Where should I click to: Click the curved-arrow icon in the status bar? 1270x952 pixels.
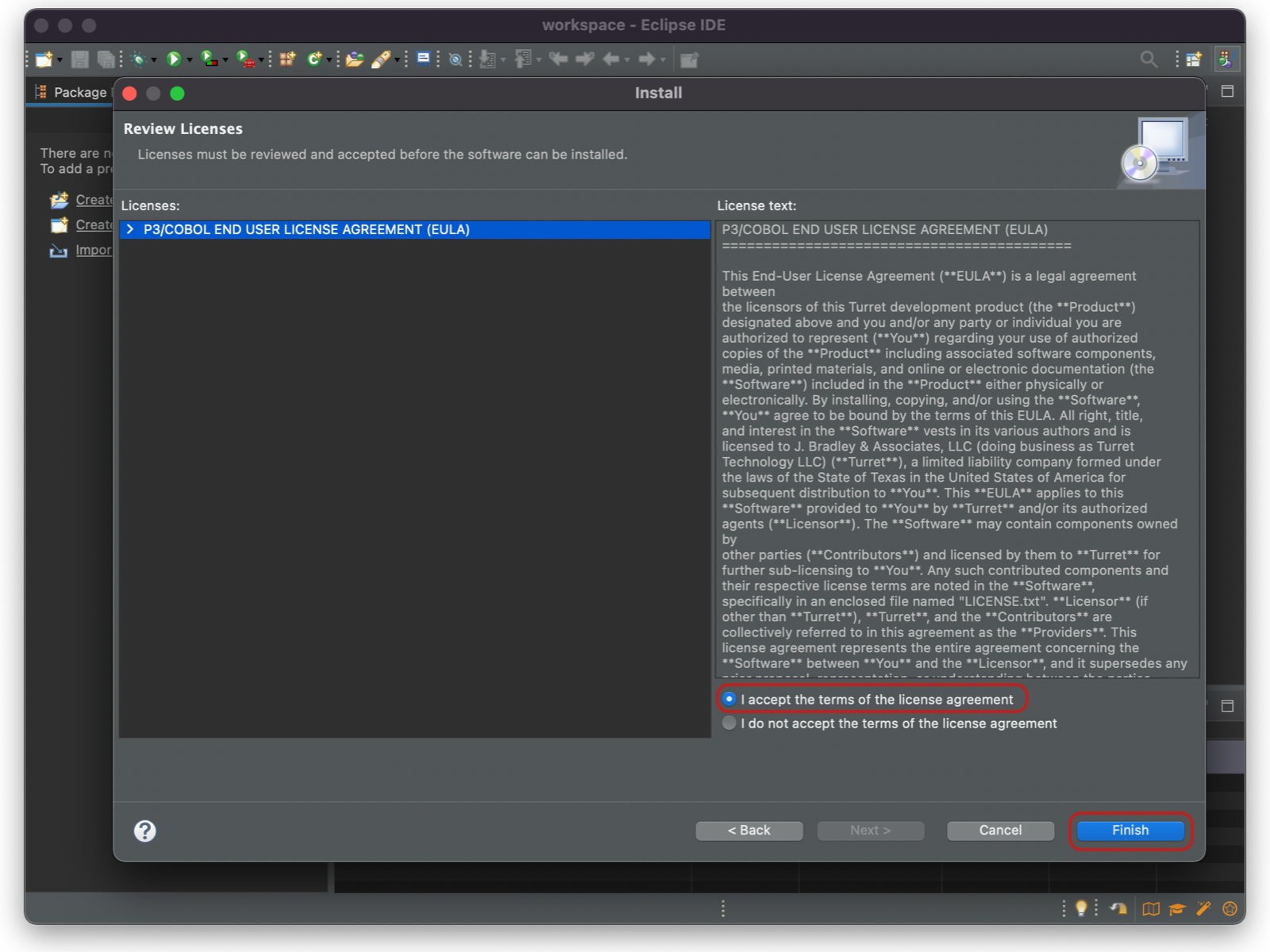pos(1118,908)
